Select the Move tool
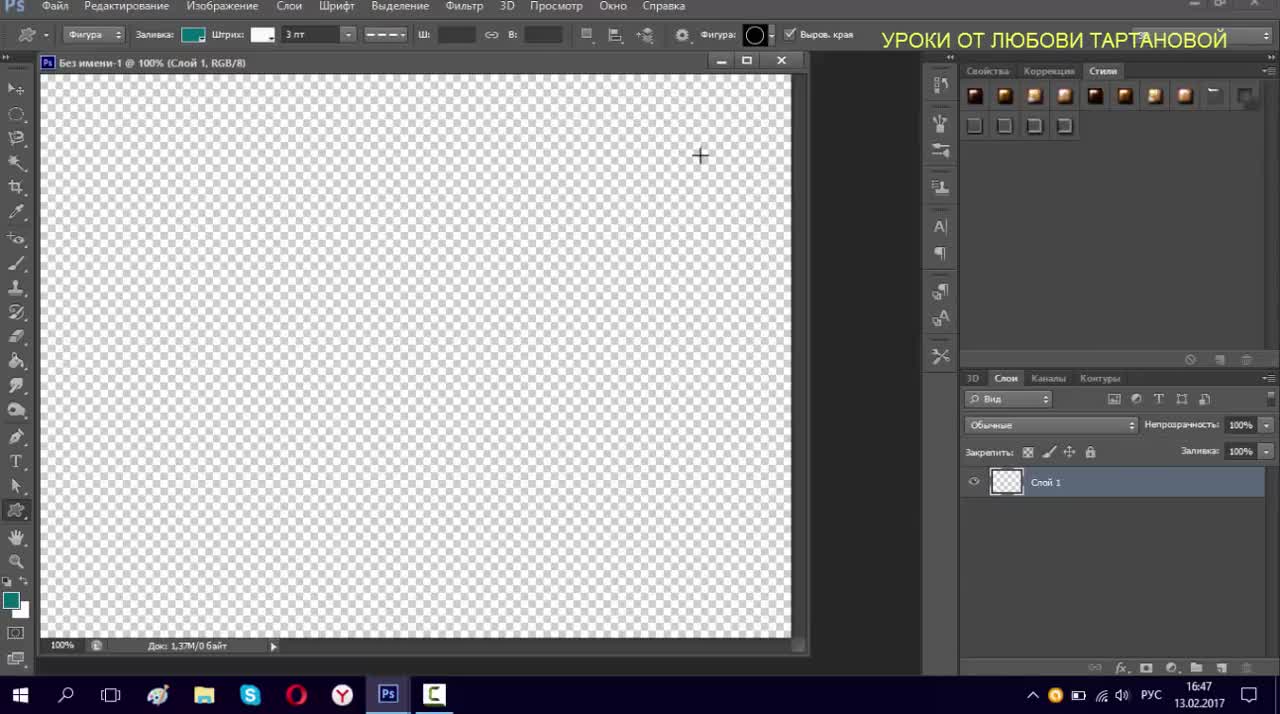The height and width of the screenshot is (714, 1280). pos(16,89)
